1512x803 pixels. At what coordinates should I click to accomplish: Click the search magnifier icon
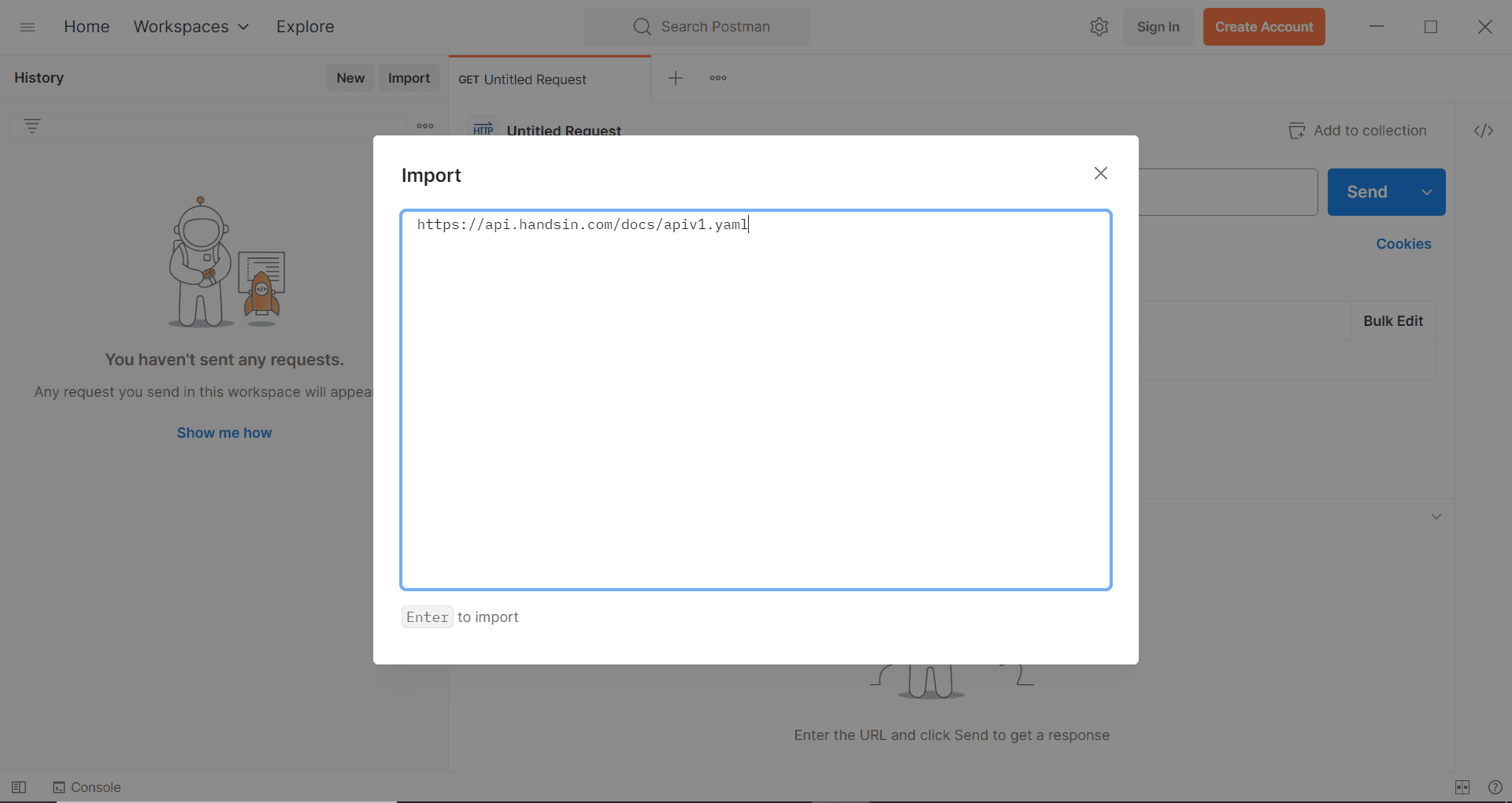[642, 27]
